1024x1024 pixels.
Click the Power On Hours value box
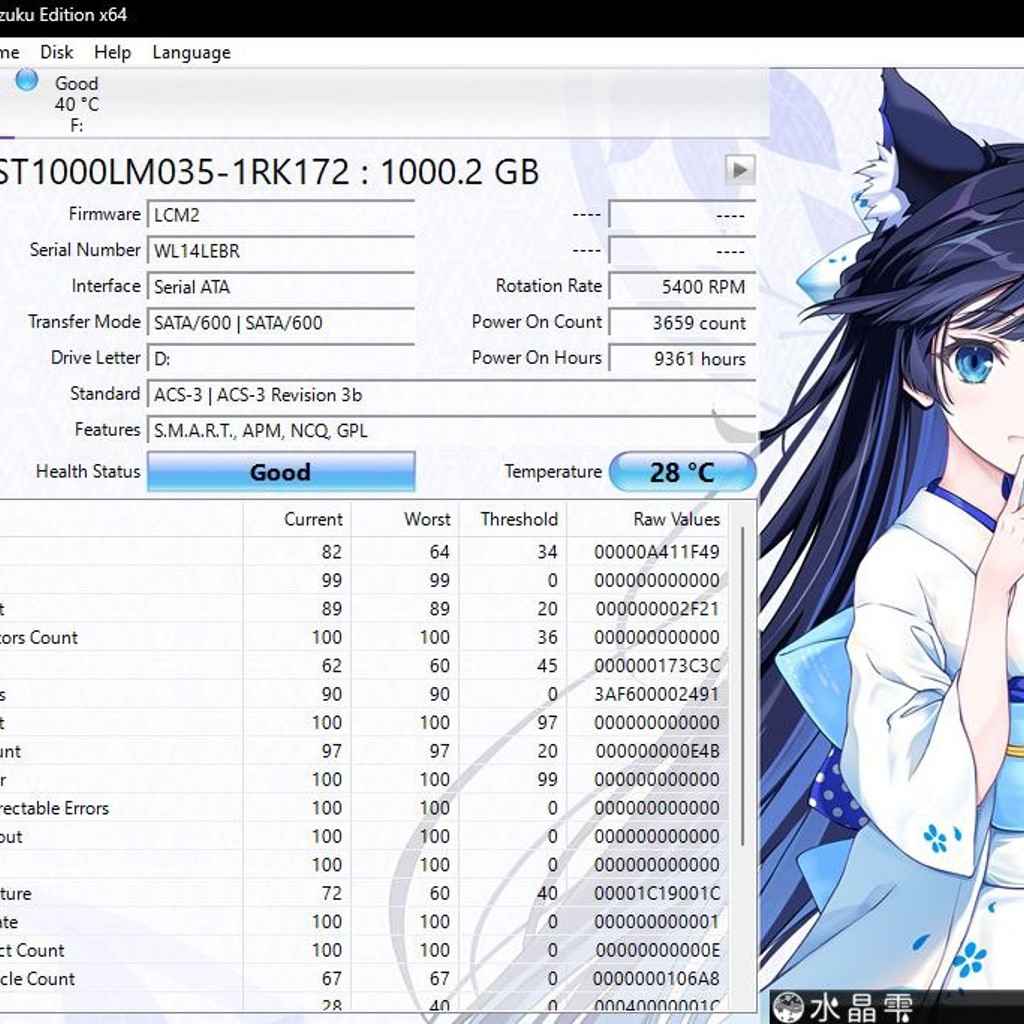682,359
